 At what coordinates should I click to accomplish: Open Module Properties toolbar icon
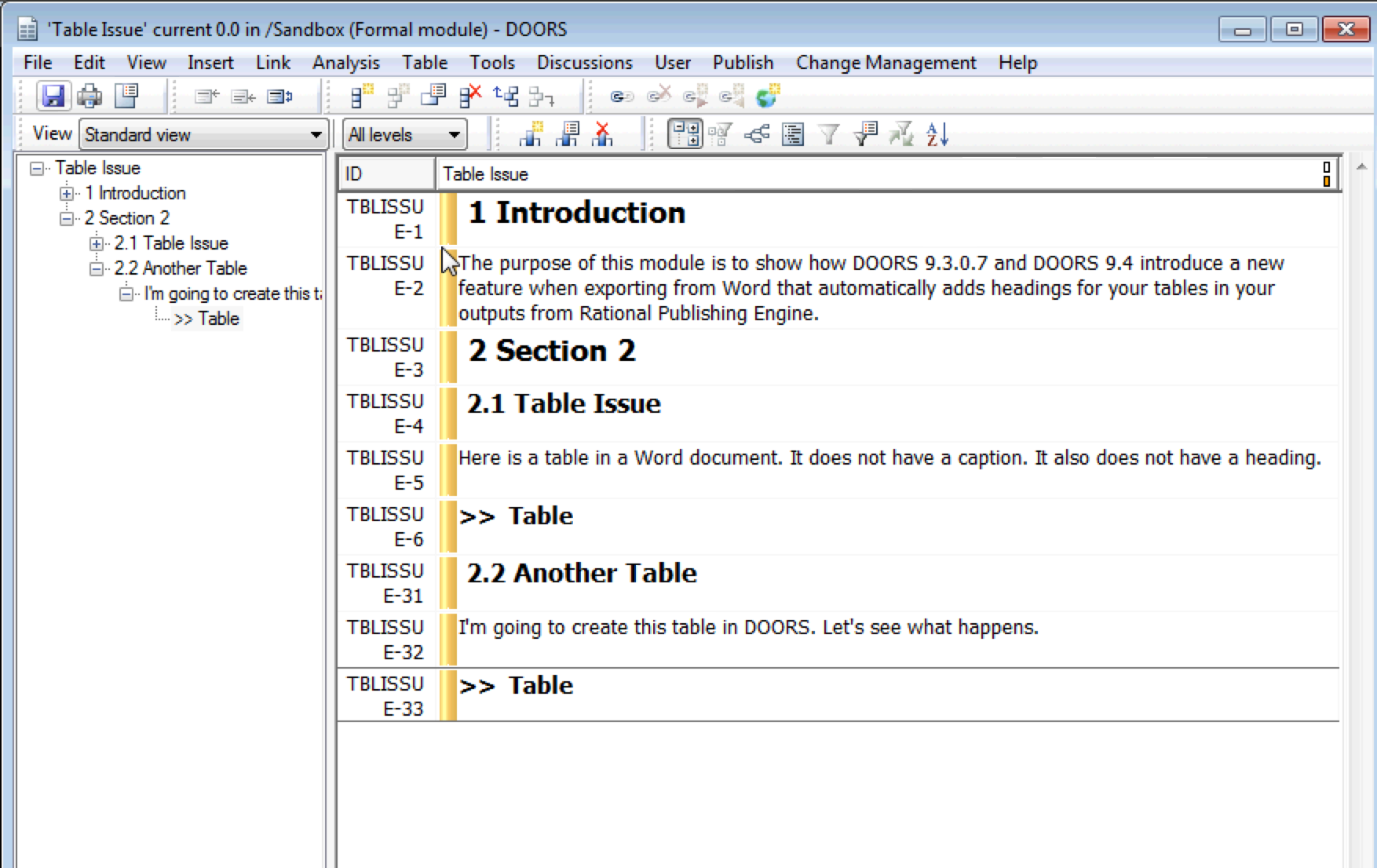click(x=126, y=97)
